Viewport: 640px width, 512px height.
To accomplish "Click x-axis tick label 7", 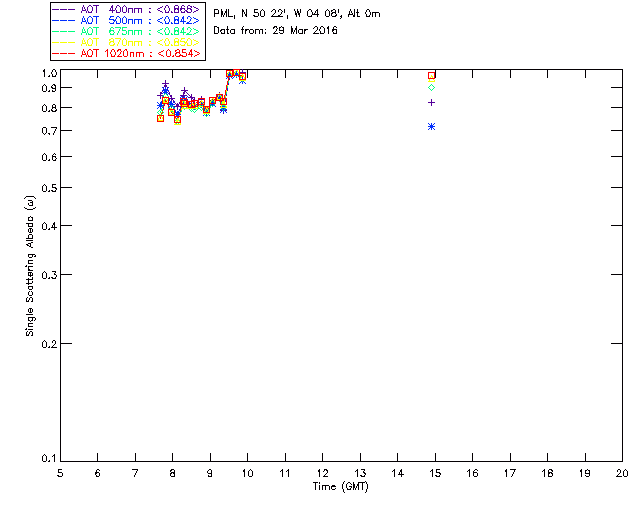I will [135, 473].
